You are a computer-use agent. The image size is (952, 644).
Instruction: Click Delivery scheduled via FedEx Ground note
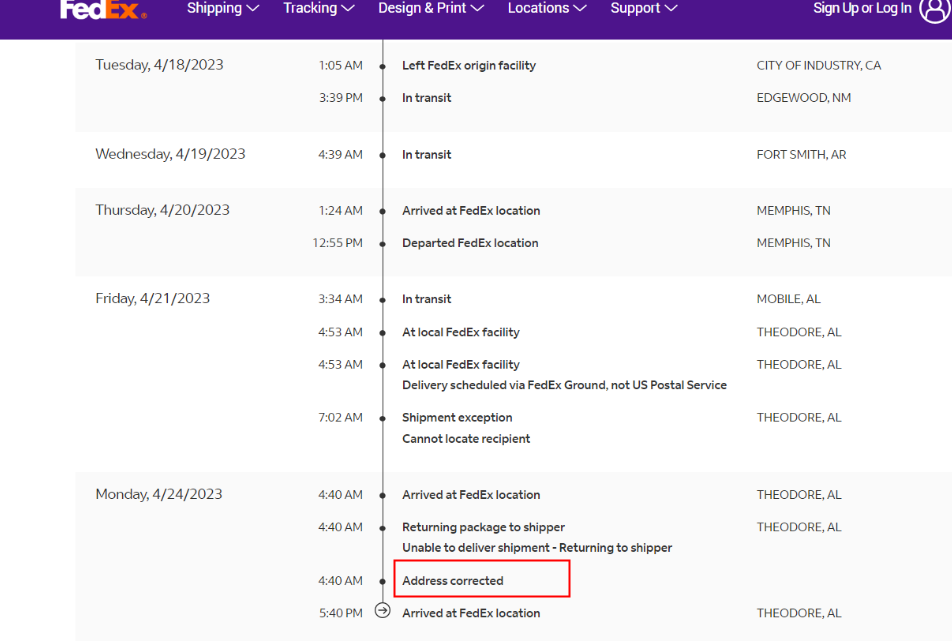pos(564,385)
